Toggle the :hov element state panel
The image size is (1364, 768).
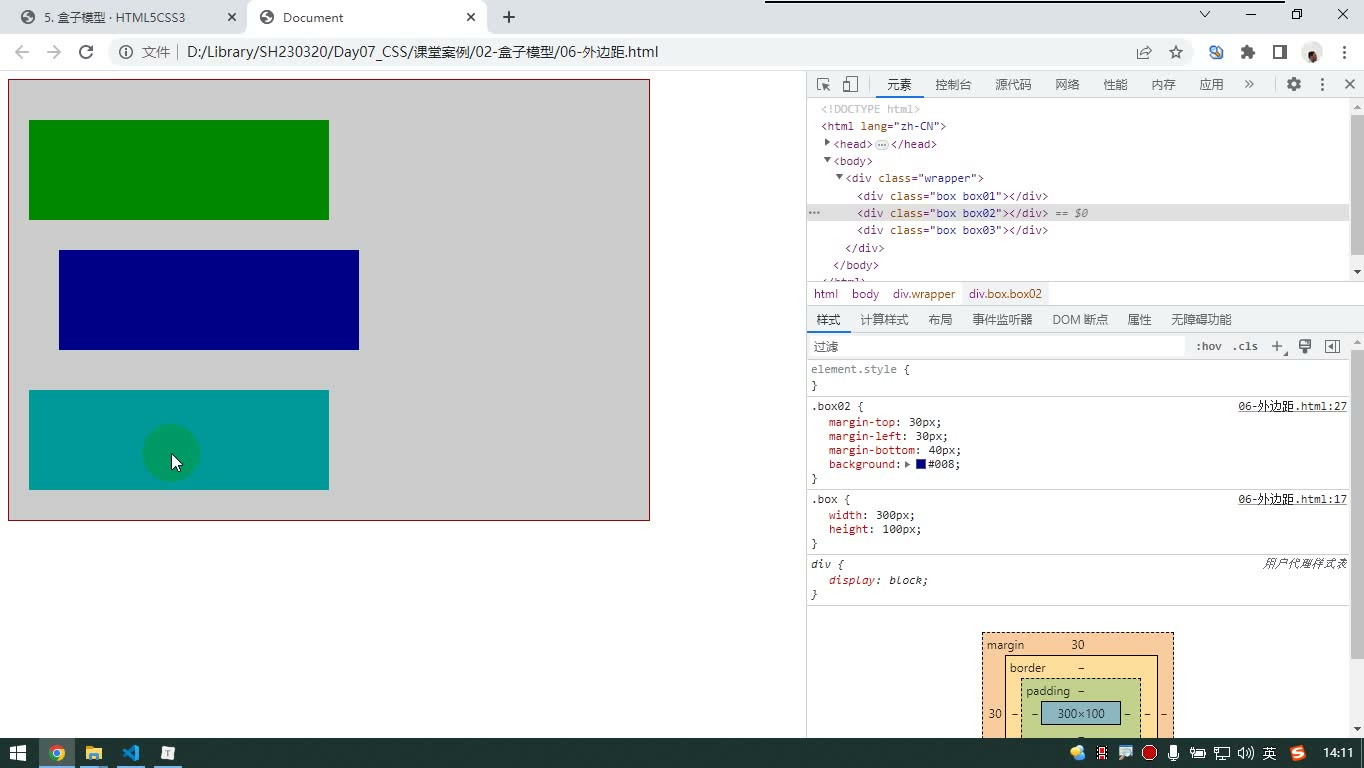pos(1209,346)
